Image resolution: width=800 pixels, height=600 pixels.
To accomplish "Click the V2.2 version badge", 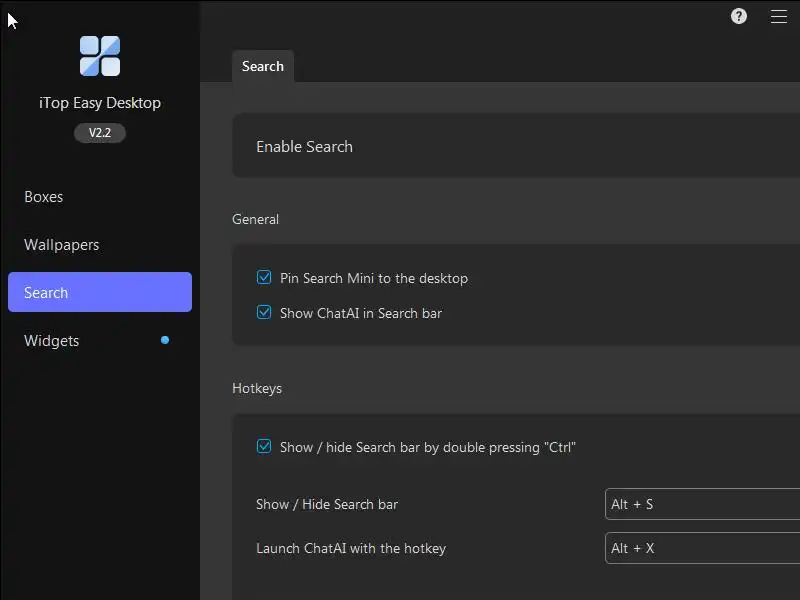I will click(100, 132).
